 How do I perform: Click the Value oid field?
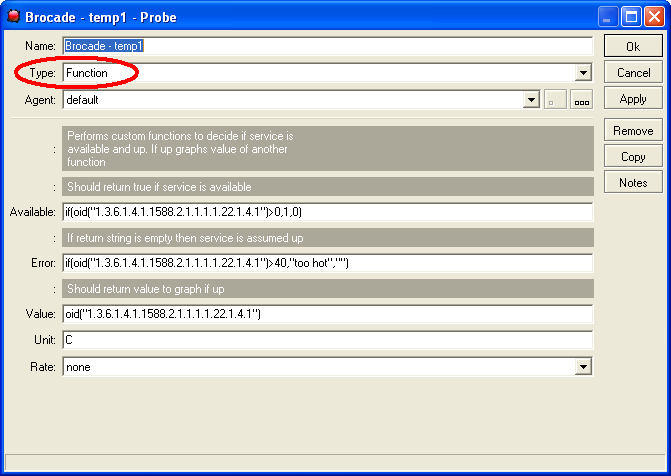pyautogui.click(x=328, y=314)
